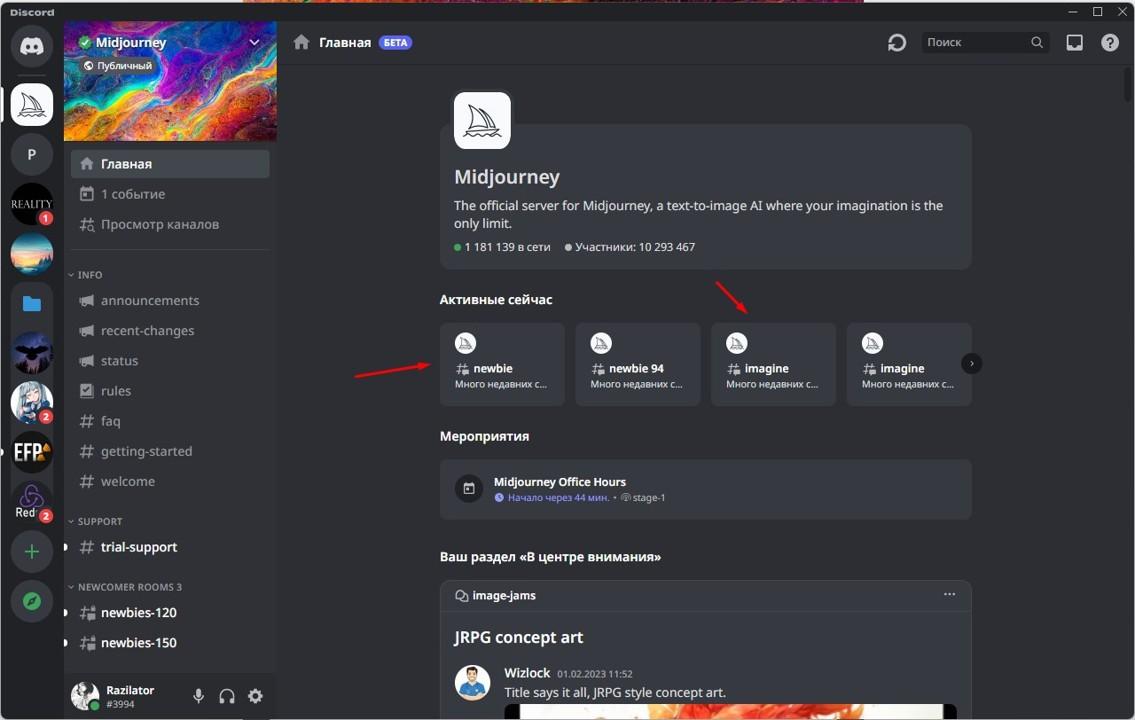Viewport: 1135px width, 720px height.
Task: Open 1 событие events entry
Action: [170, 194]
